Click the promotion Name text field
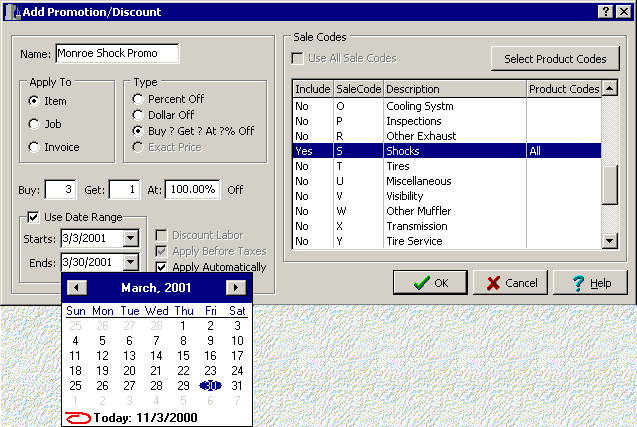The height and width of the screenshot is (427, 637). [116, 53]
